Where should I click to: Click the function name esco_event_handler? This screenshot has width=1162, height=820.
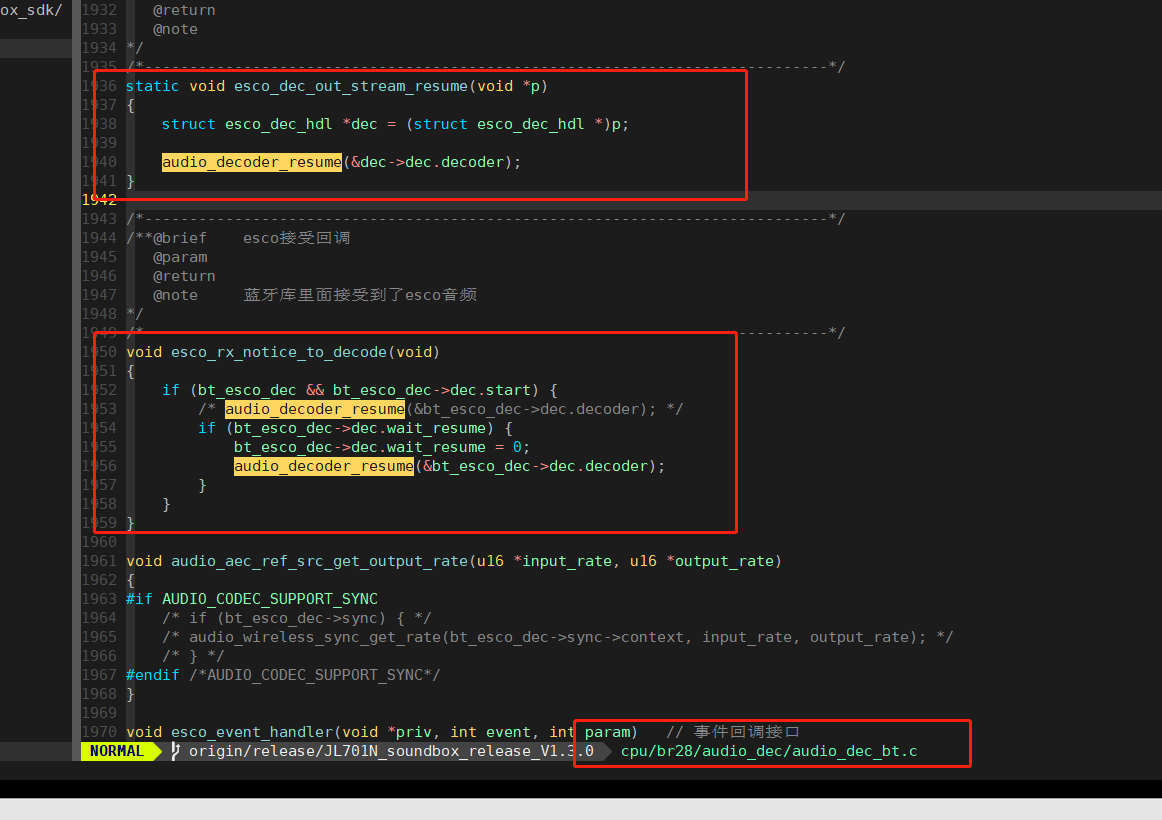[x=252, y=732]
